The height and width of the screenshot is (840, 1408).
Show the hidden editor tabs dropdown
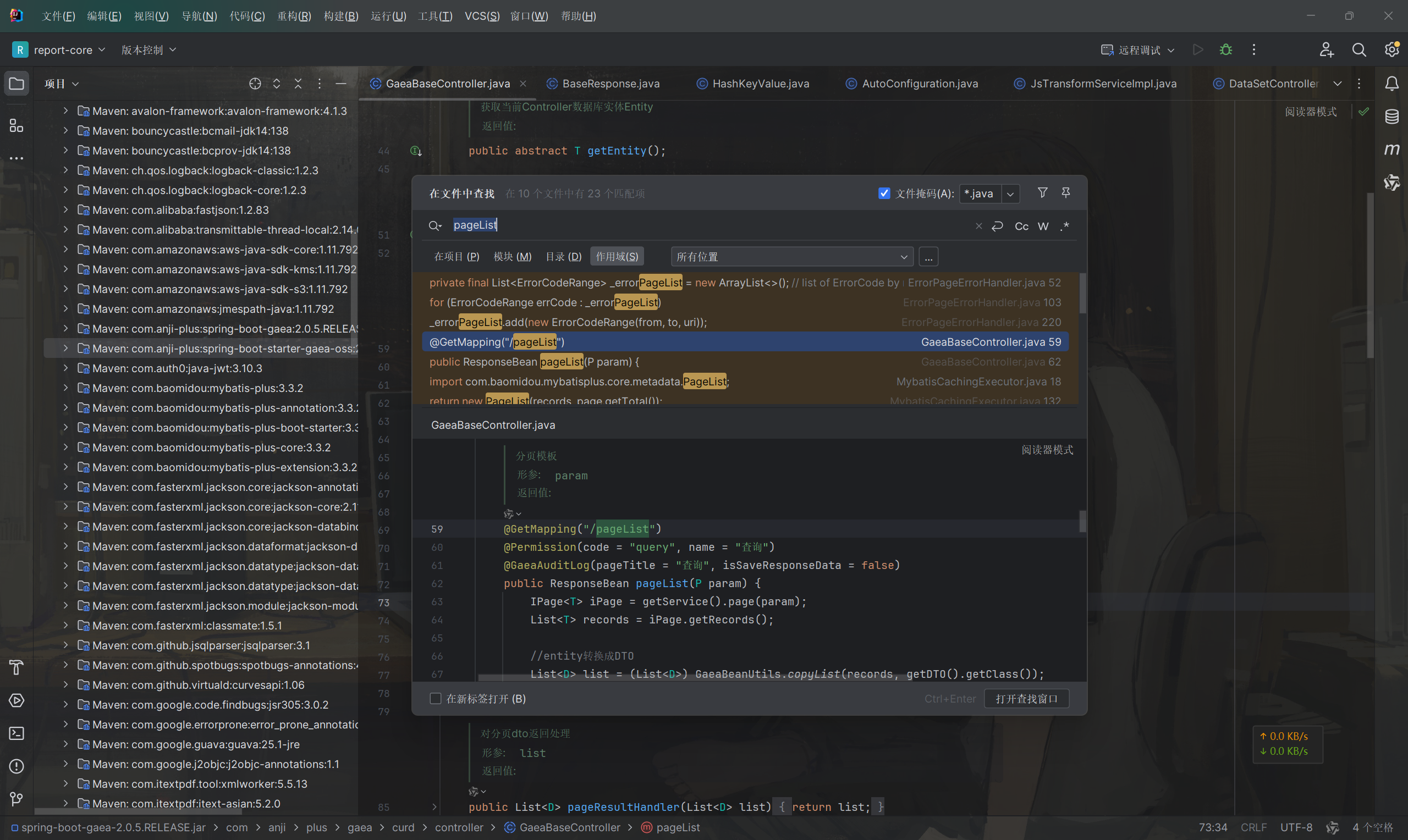pos(1337,84)
